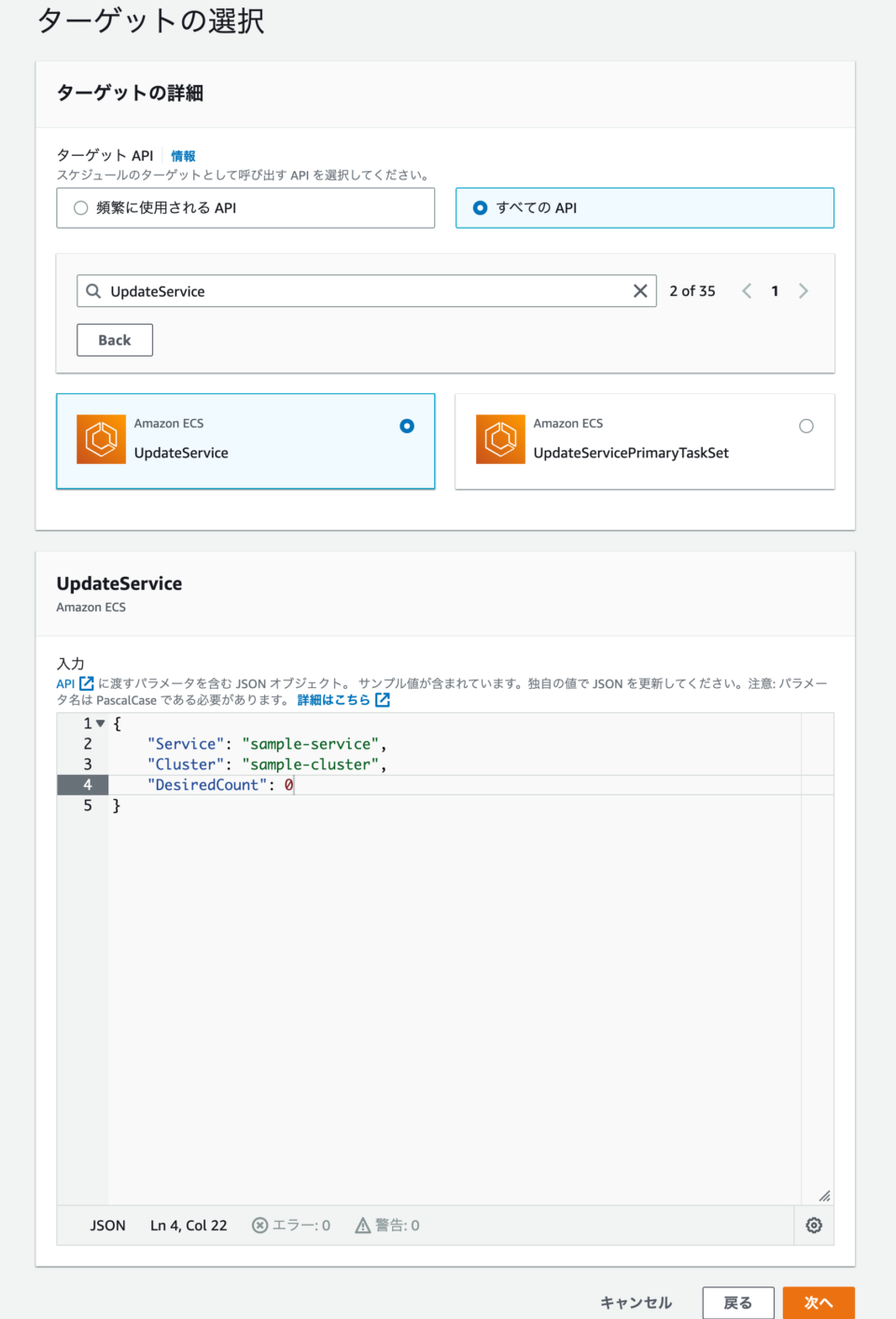Click the warning count icon in the status bar
896x1319 pixels.
click(361, 1225)
